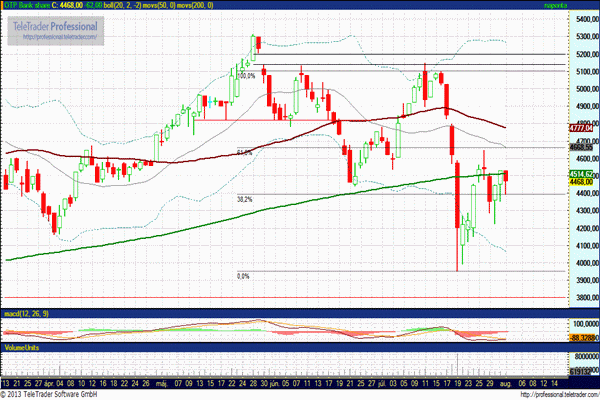Click the OTP Bank share title label
Screen dimensions: 600x400
click(x=30, y=5)
